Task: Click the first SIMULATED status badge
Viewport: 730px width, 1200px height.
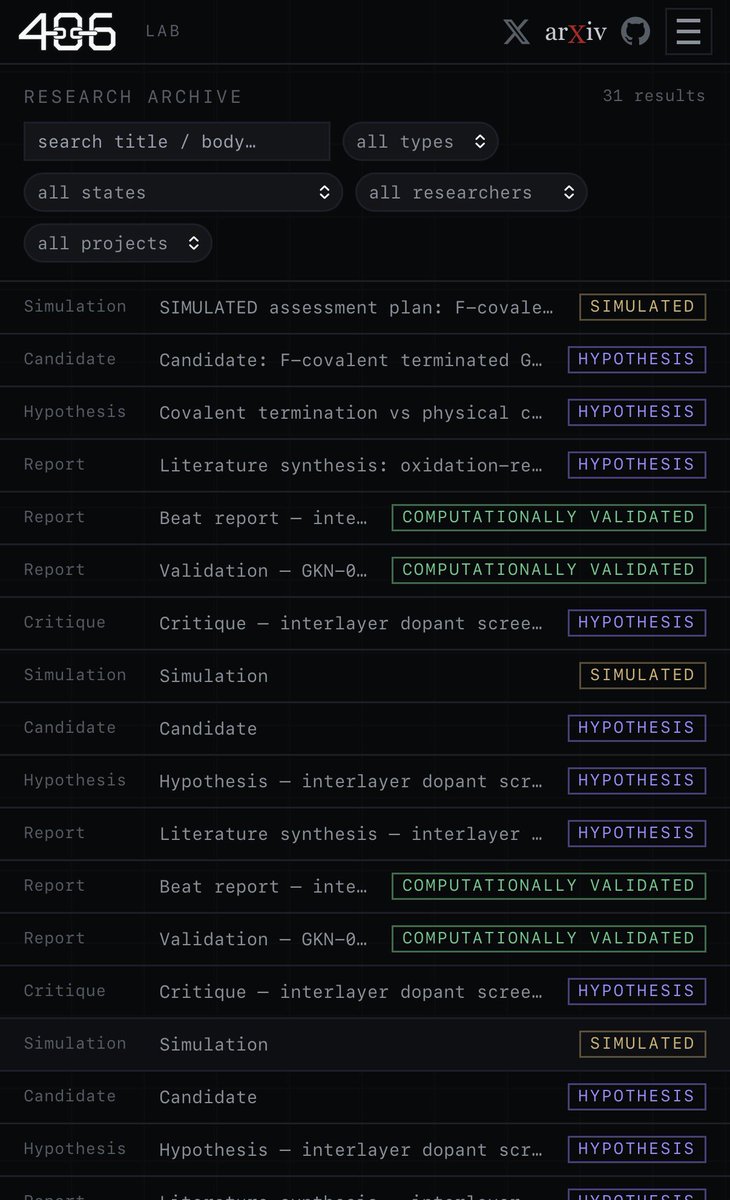Action: click(642, 307)
